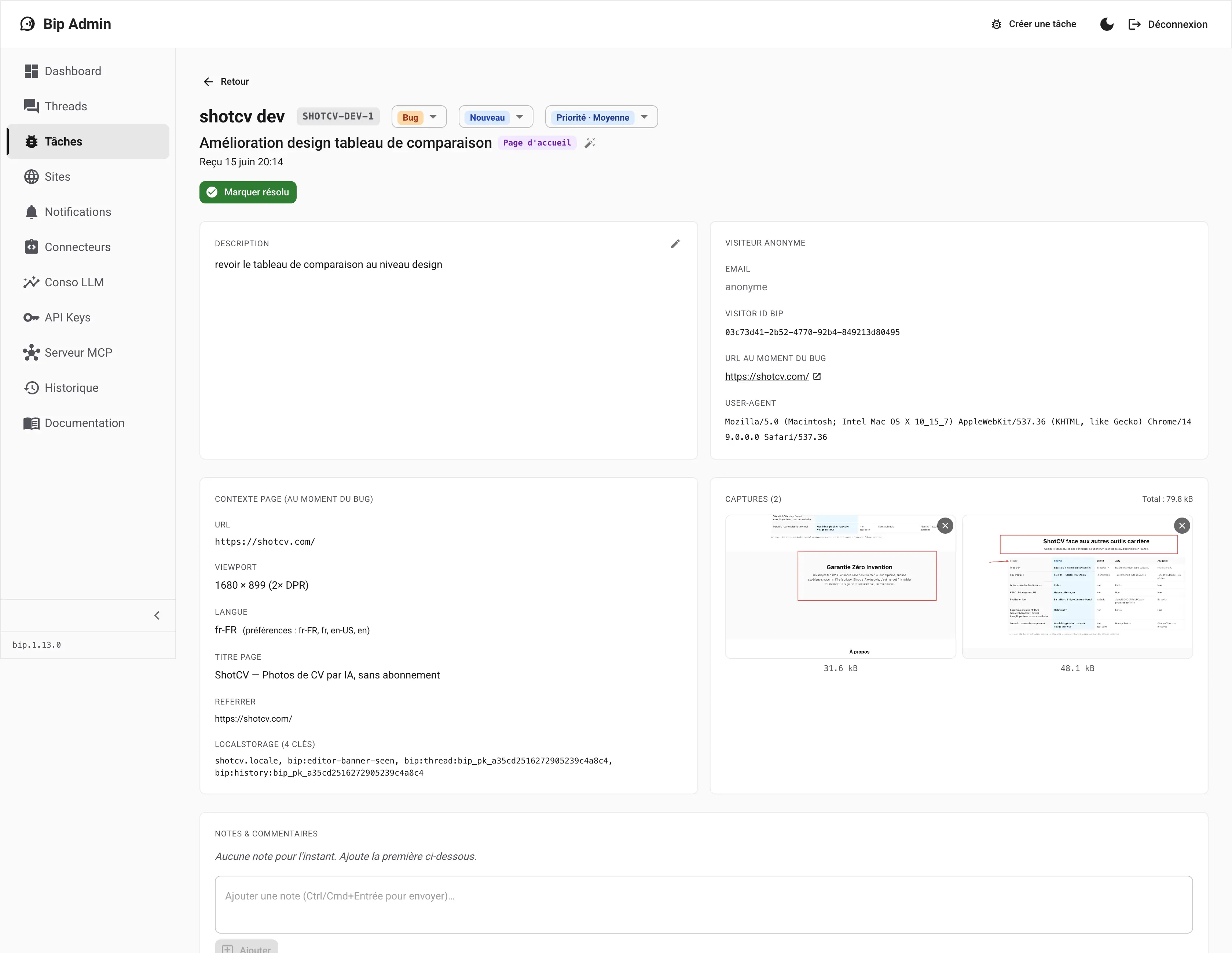Click the Serveur MCP hub icon
The width and height of the screenshot is (1232, 953).
click(x=32, y=353)
